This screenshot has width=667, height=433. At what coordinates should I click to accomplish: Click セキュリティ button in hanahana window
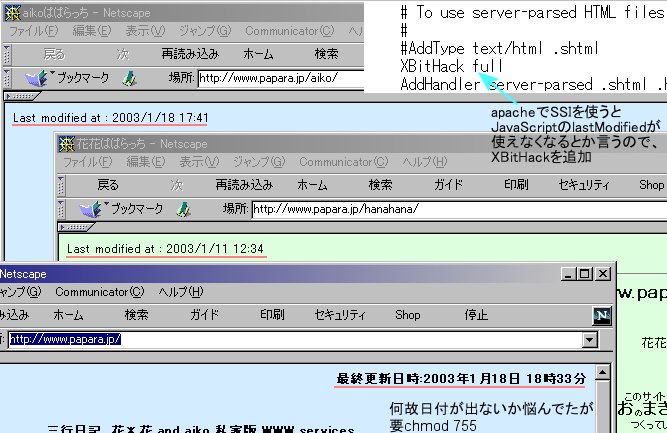click(x=584, y=185)
